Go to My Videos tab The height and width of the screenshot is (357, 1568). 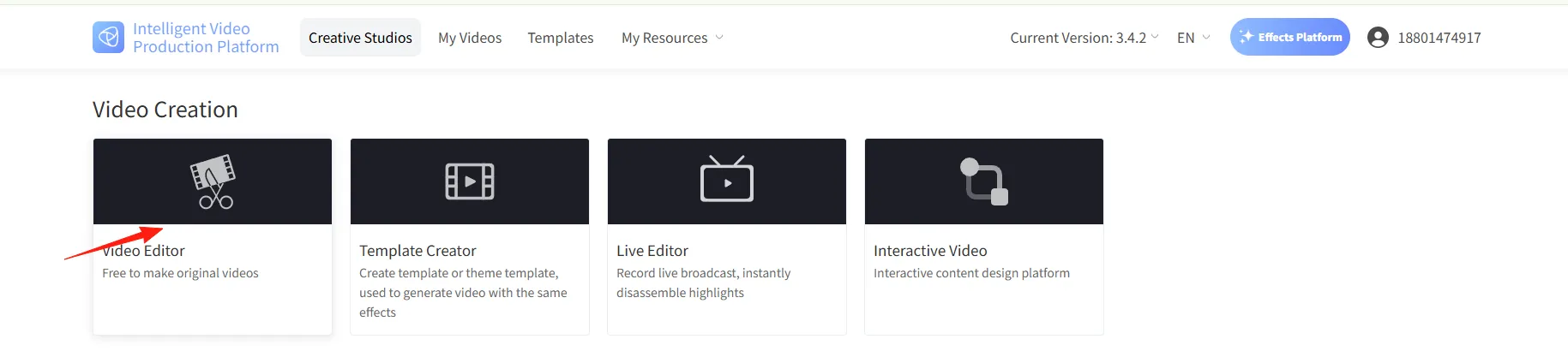(470, 38)
